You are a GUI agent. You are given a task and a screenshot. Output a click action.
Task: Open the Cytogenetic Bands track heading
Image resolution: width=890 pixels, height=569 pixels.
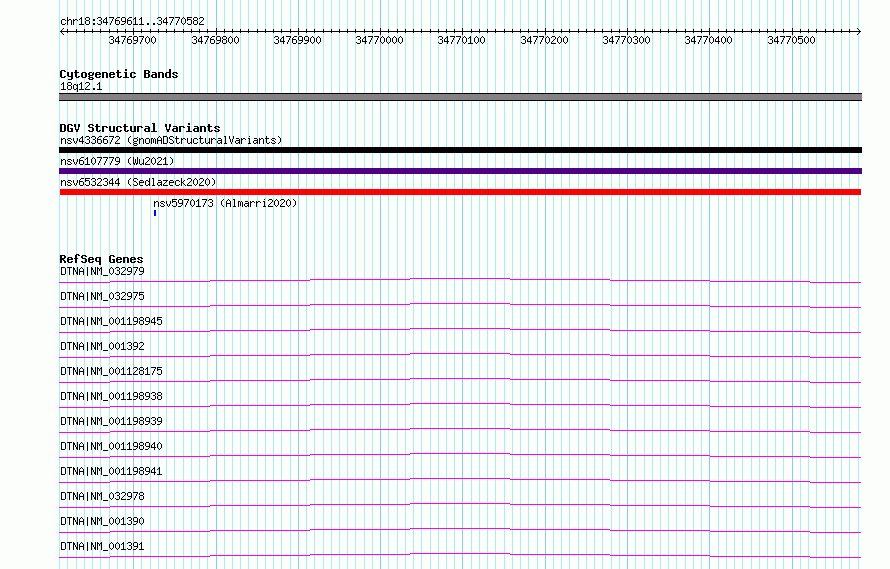click(119, 74)
